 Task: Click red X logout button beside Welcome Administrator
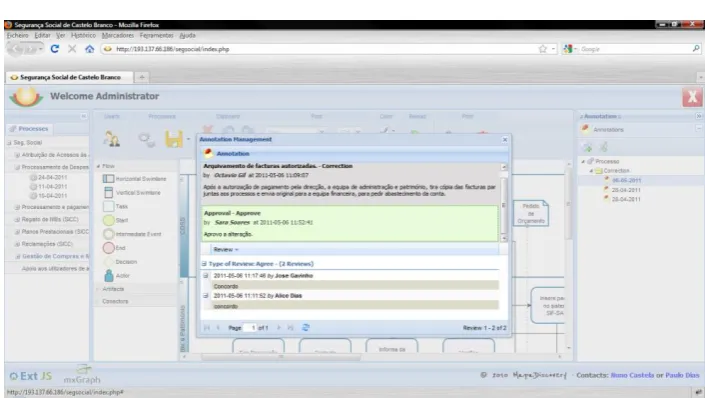692,96
